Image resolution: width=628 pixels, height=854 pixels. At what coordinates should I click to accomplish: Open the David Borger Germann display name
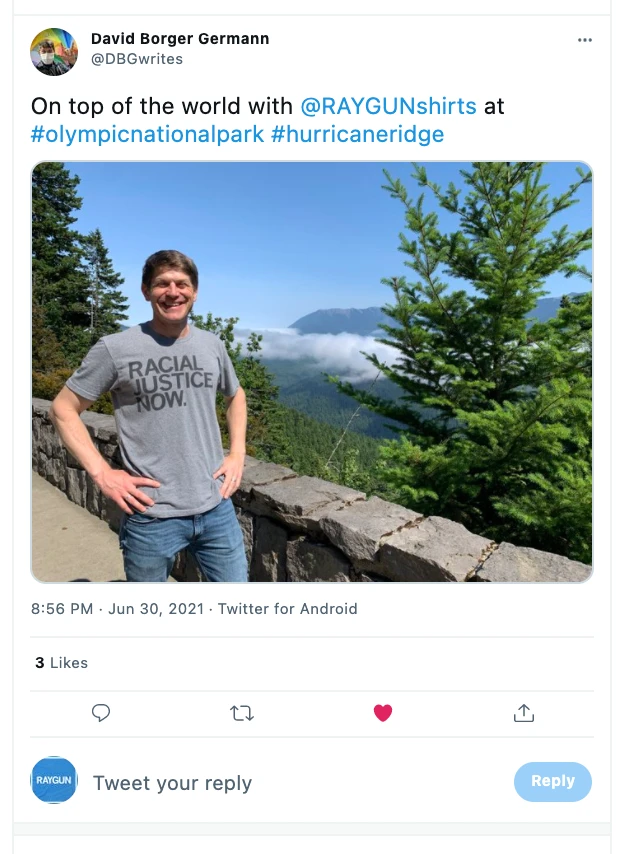coord(180,39)
